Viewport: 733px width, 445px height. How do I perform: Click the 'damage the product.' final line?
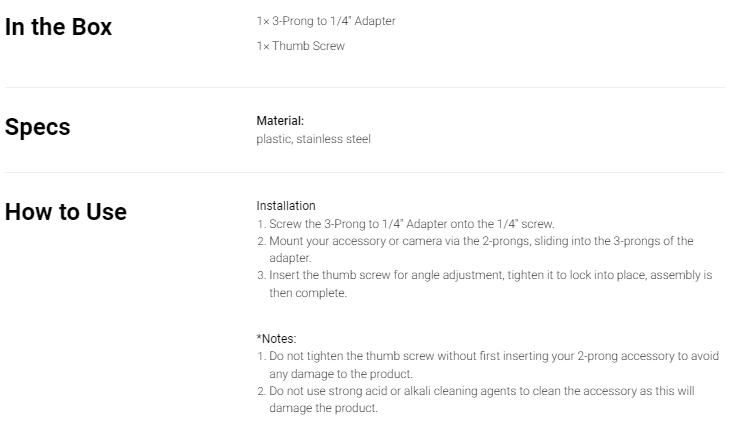323,408
